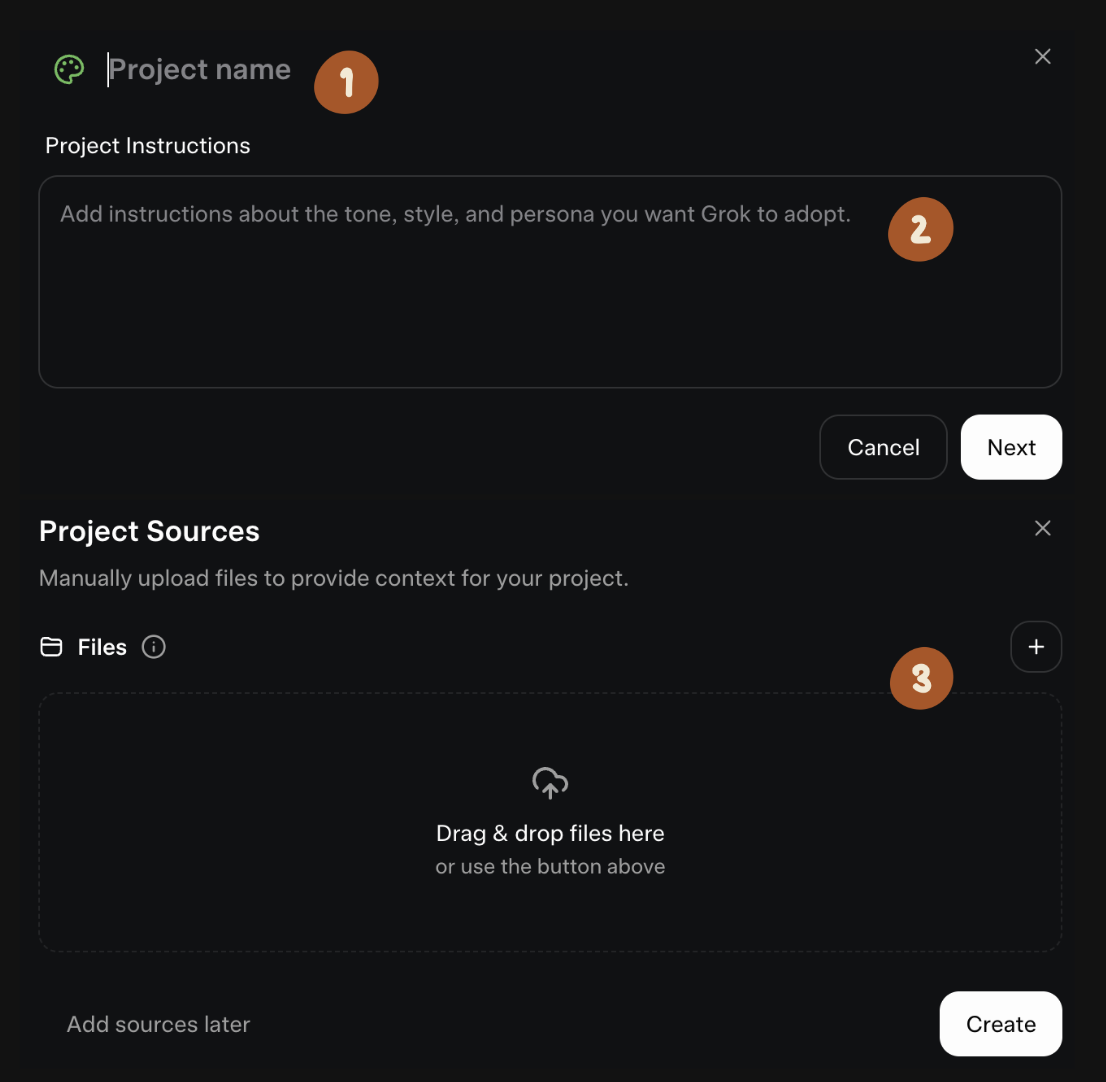Screen dimensions: 1106x1082
Task: Add a file using the plus button
Action: 1036,647
